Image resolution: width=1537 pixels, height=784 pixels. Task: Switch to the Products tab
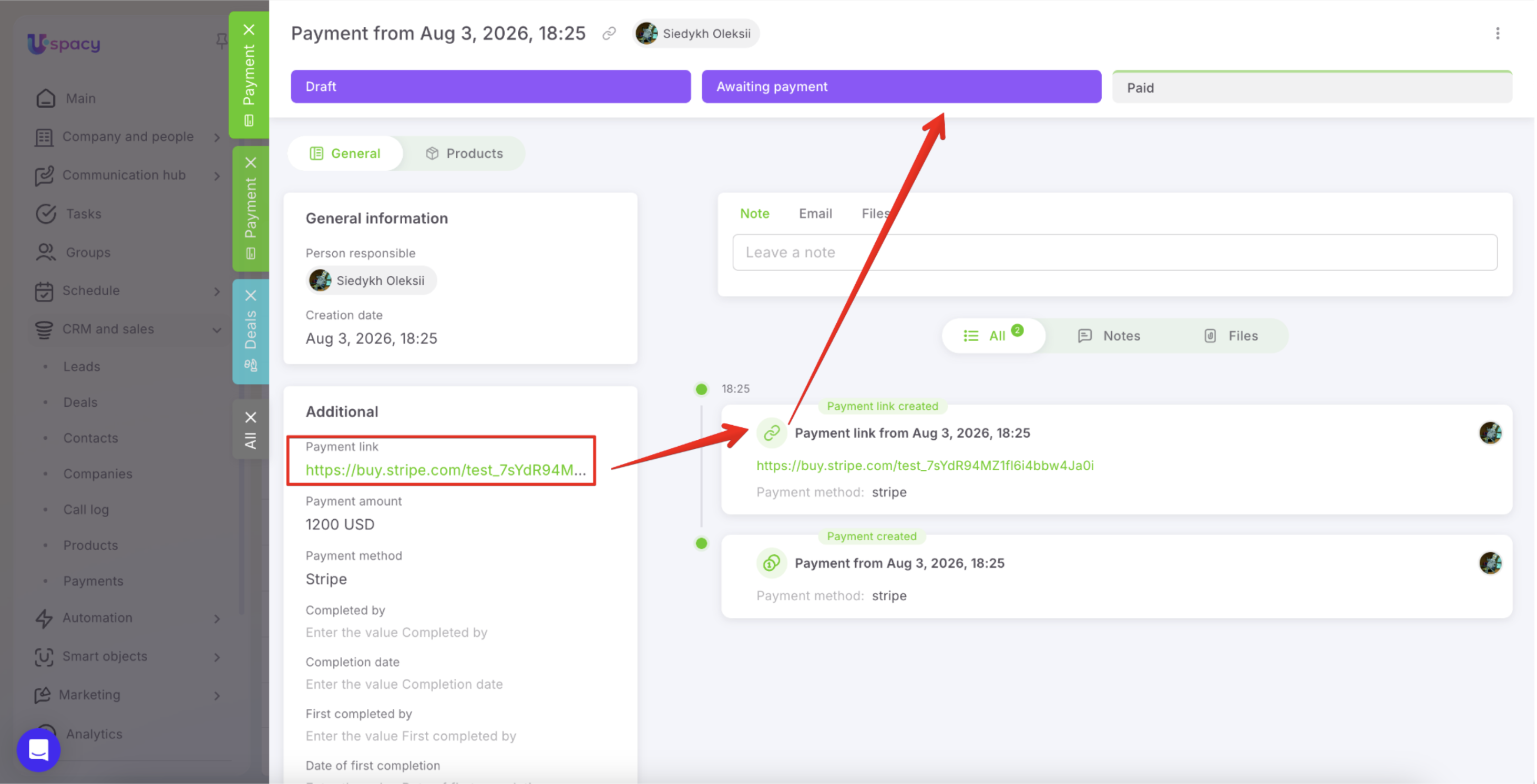(x=464, y=153)
